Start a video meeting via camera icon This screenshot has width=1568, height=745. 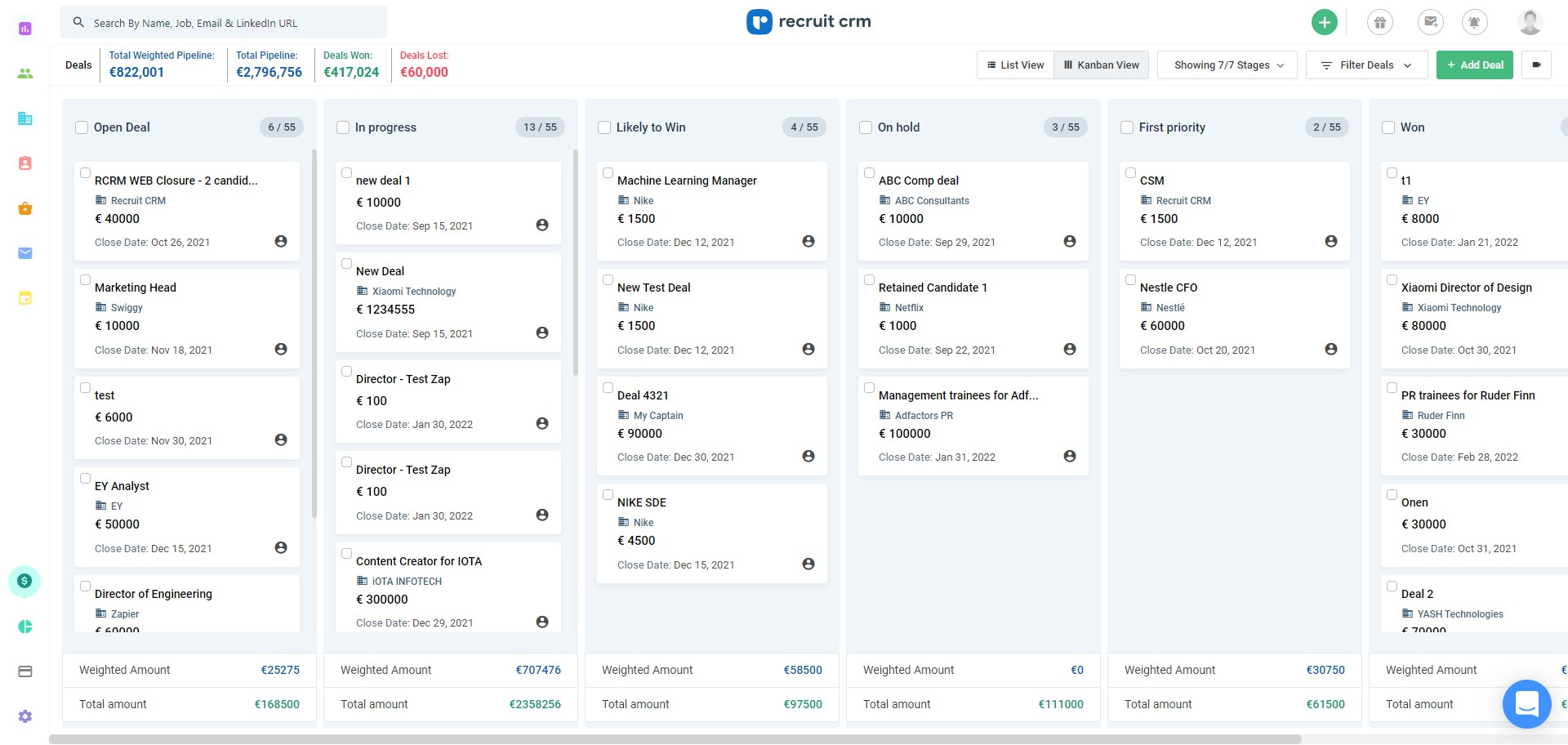1537,65
